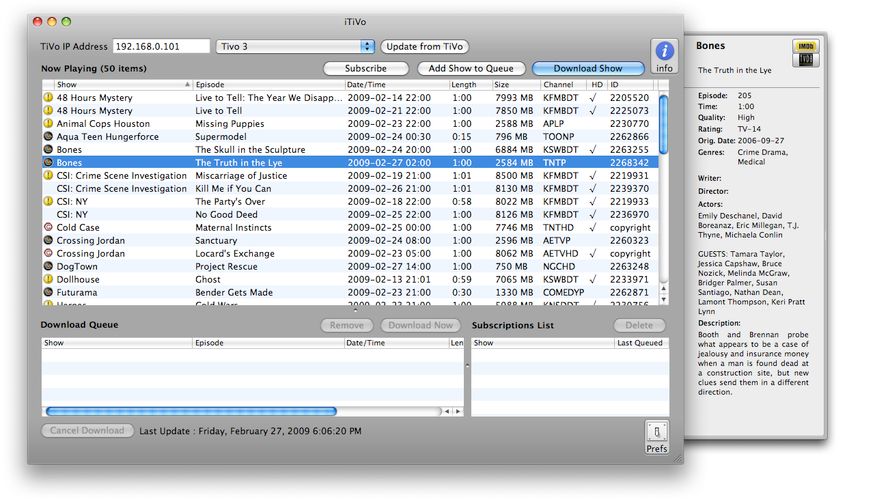Click Last Queued column header

[641, 343]
